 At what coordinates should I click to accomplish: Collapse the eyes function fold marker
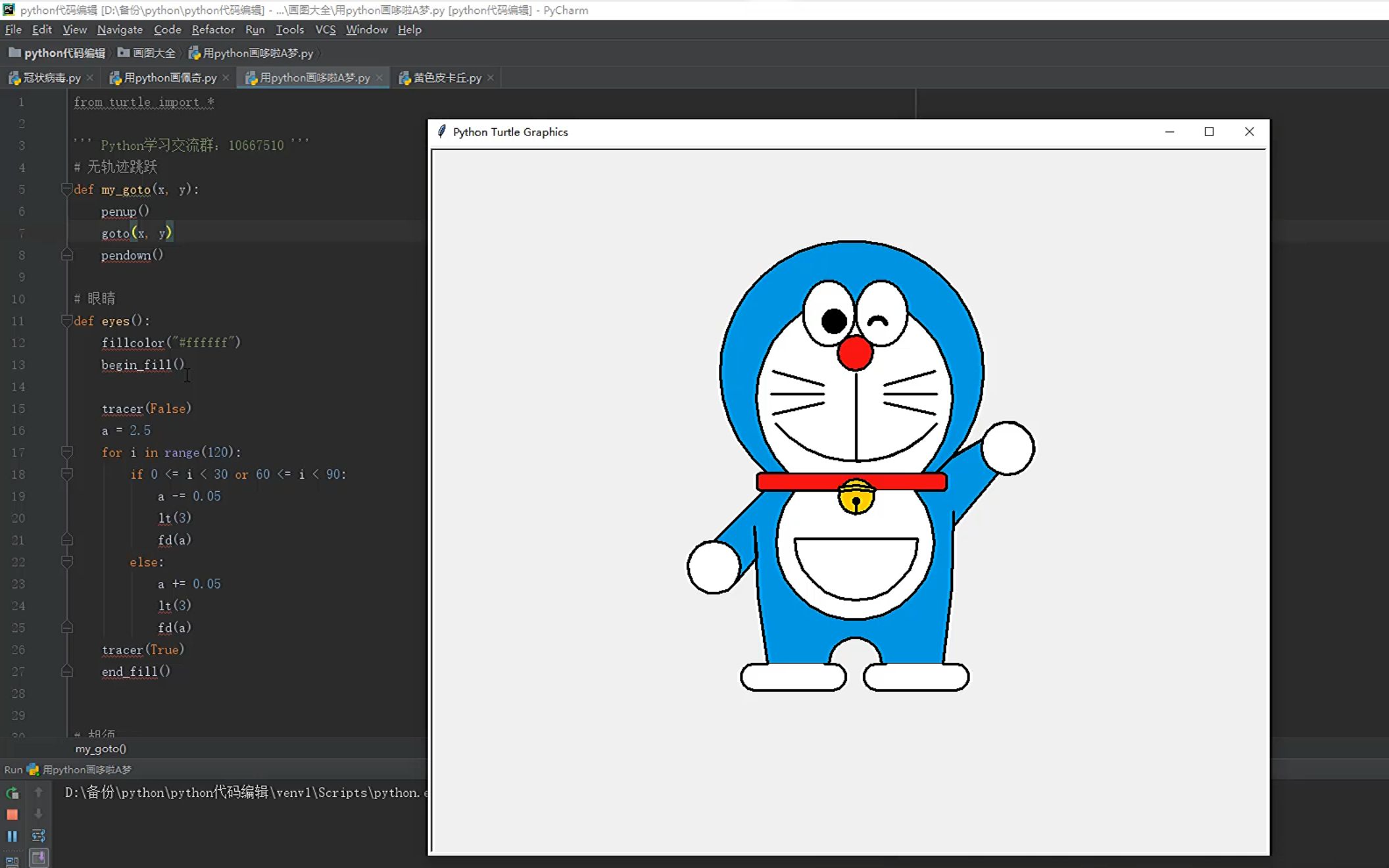66,321
